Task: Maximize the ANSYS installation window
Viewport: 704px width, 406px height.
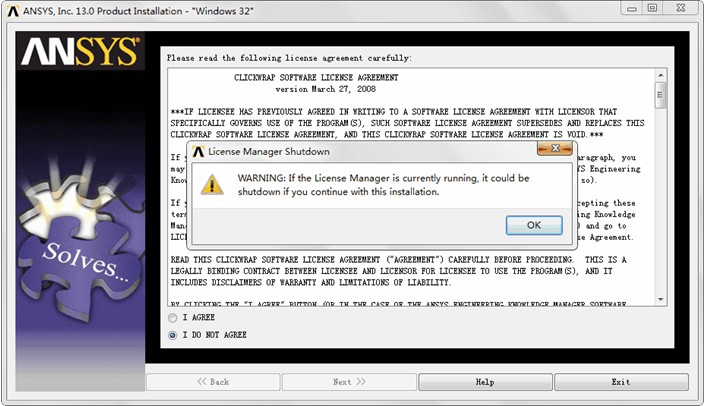Action: coord(652,8)
